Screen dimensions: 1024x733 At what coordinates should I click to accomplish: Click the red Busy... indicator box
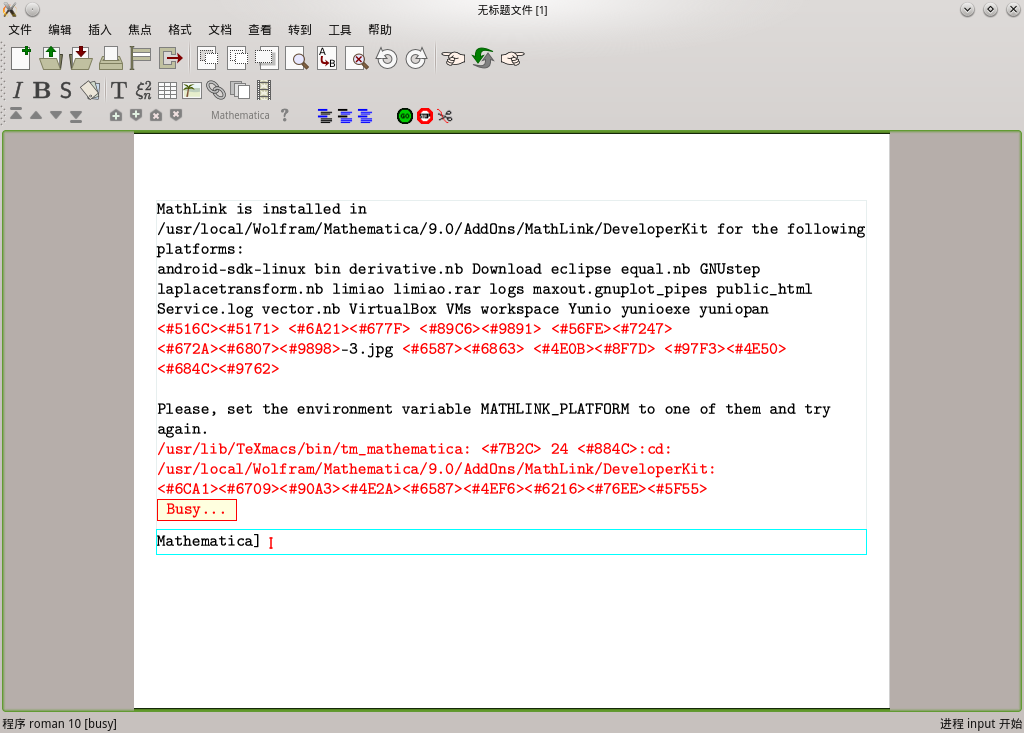point(197,510)
